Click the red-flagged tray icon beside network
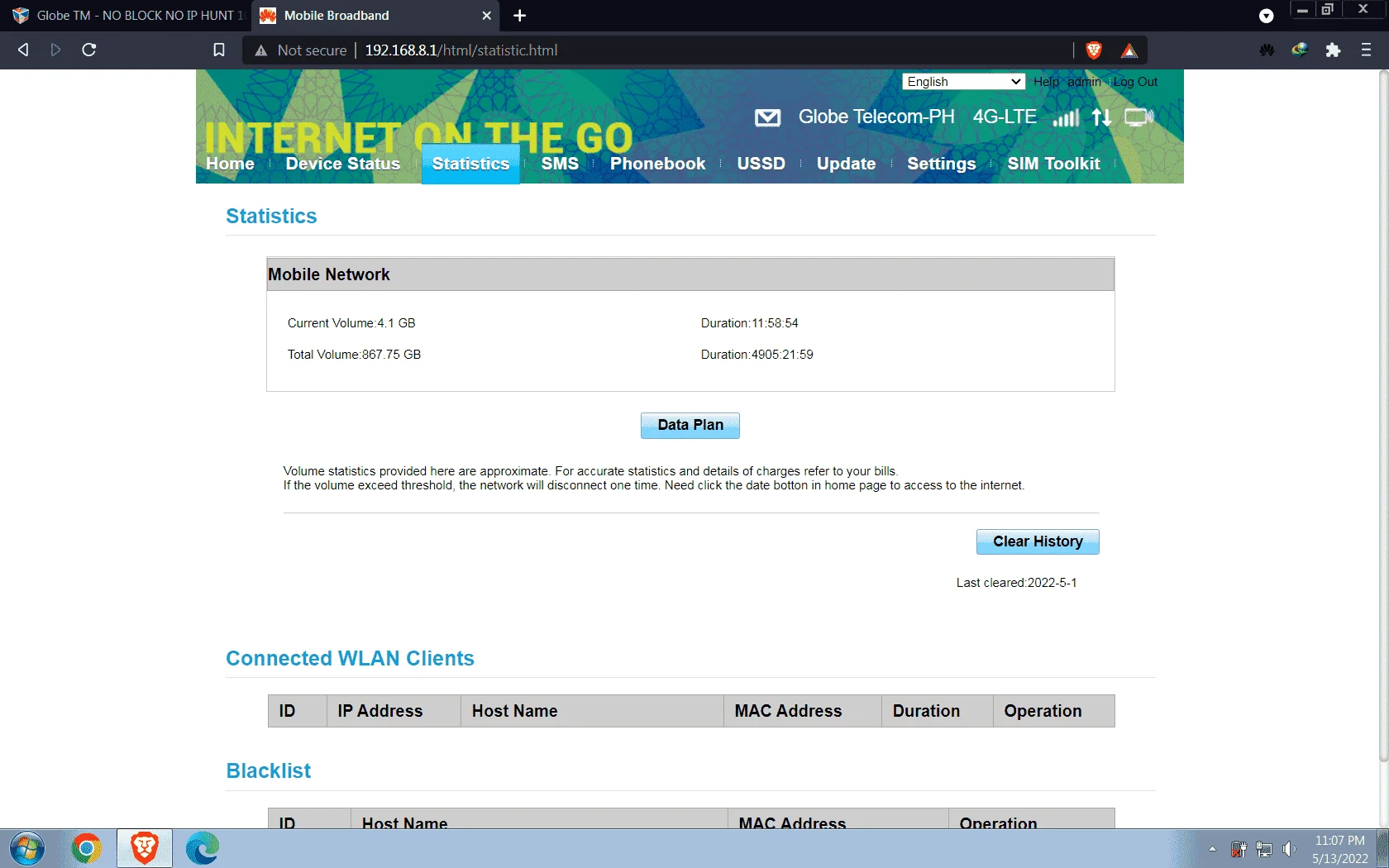Viewport: 1389px width, 868px height. pos(1239,849)
